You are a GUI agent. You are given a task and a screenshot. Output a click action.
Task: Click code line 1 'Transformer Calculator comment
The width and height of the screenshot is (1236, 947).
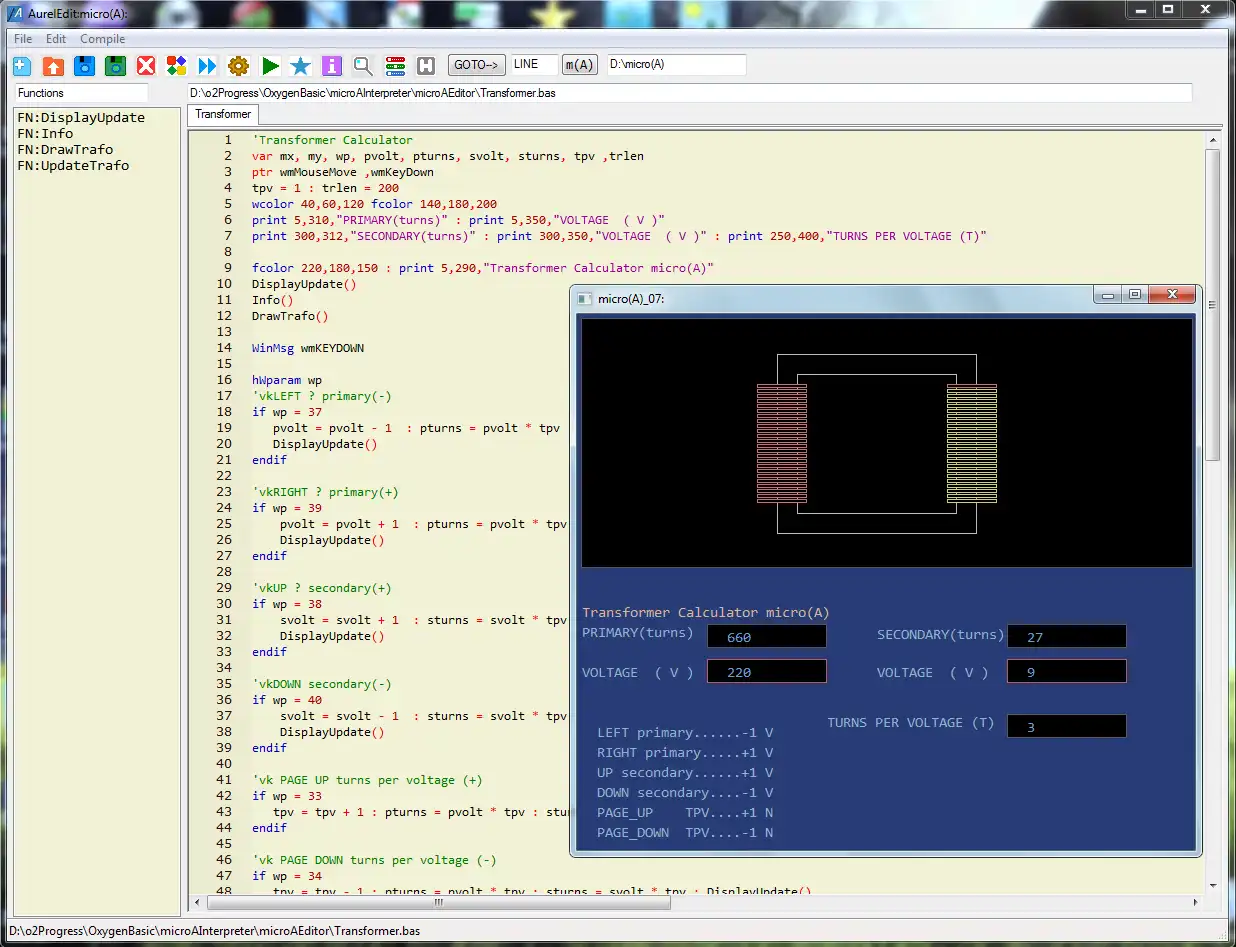point(332,140)
